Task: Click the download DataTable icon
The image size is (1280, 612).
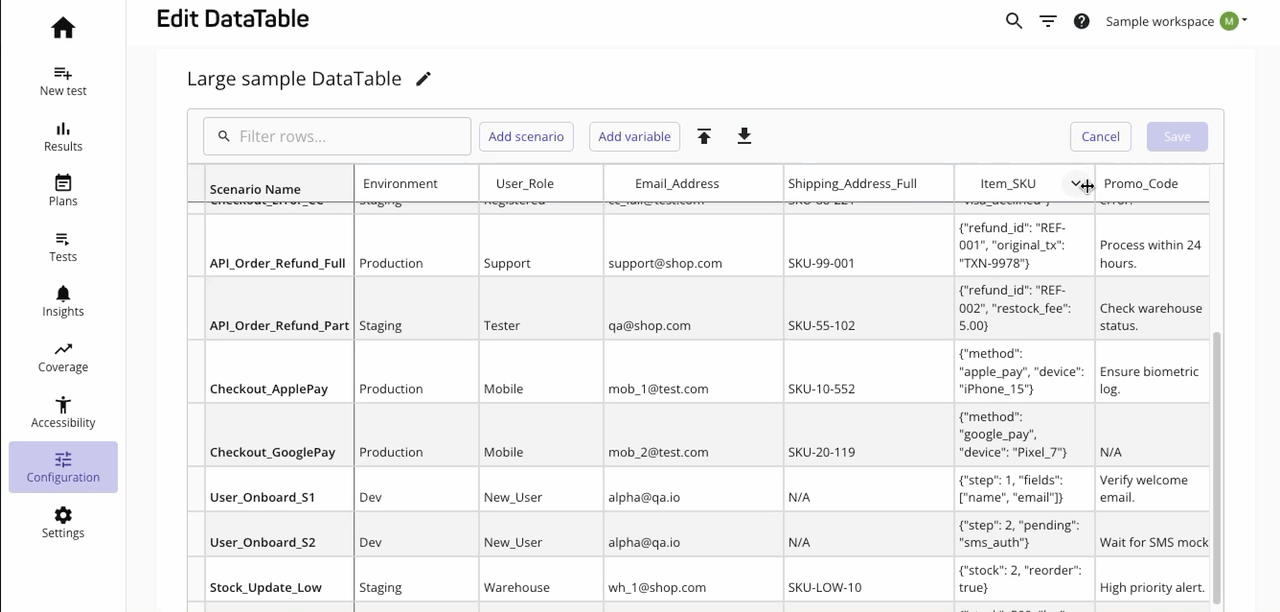Action: coord(744,136)
